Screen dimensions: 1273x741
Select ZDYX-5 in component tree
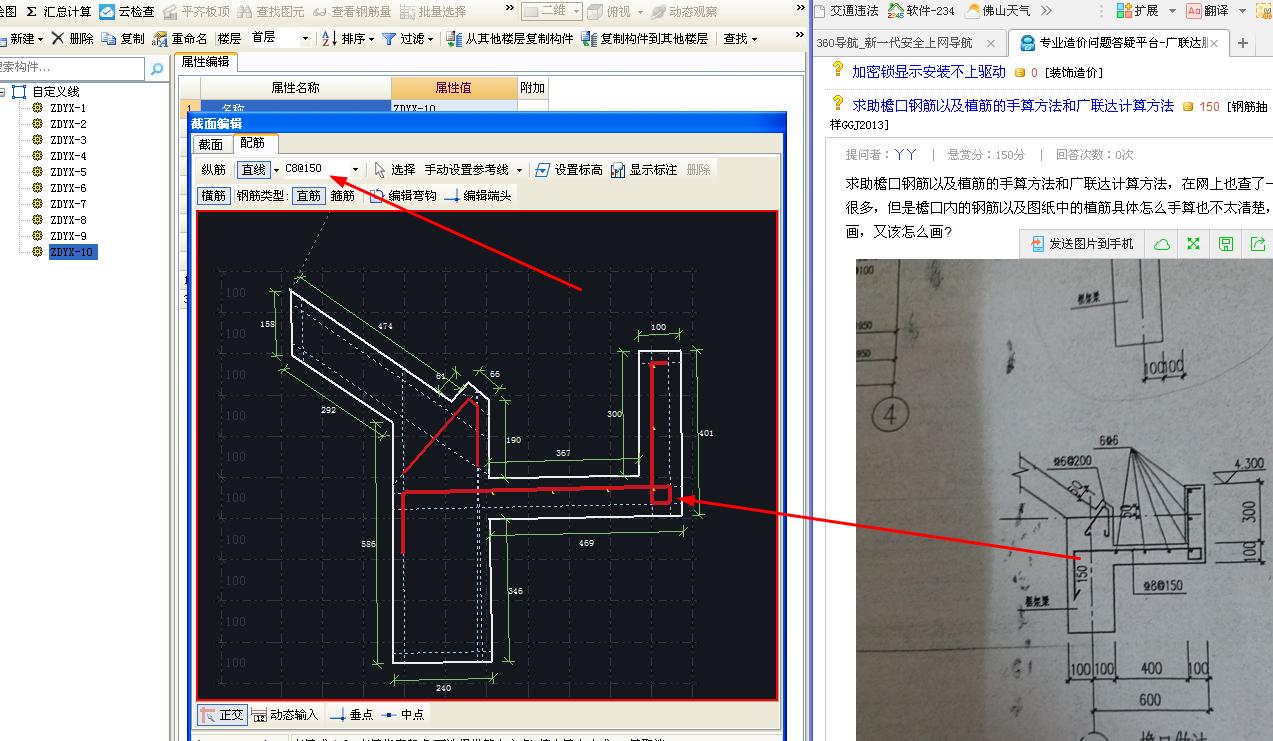[x=67, y=172]
